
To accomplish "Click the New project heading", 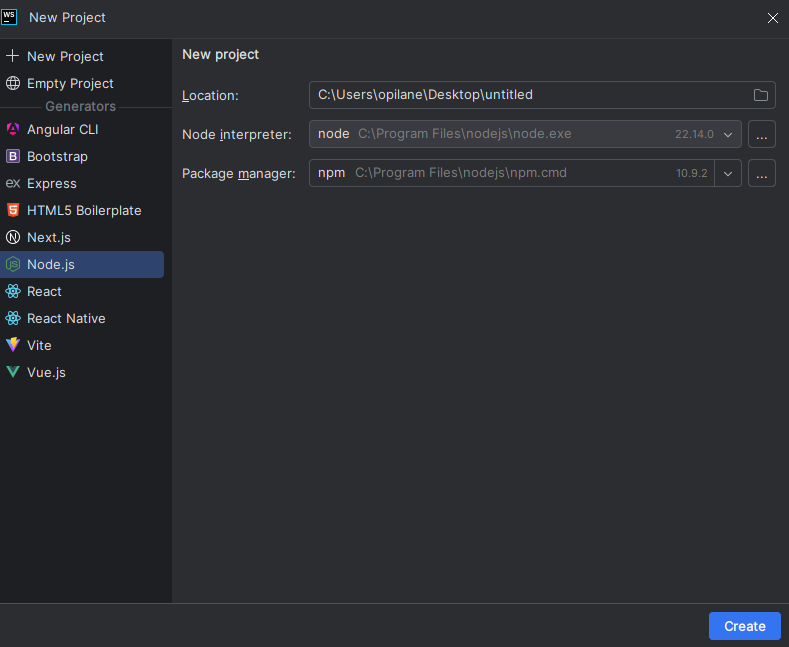I will pyautogui.click(x=220, y=54).
